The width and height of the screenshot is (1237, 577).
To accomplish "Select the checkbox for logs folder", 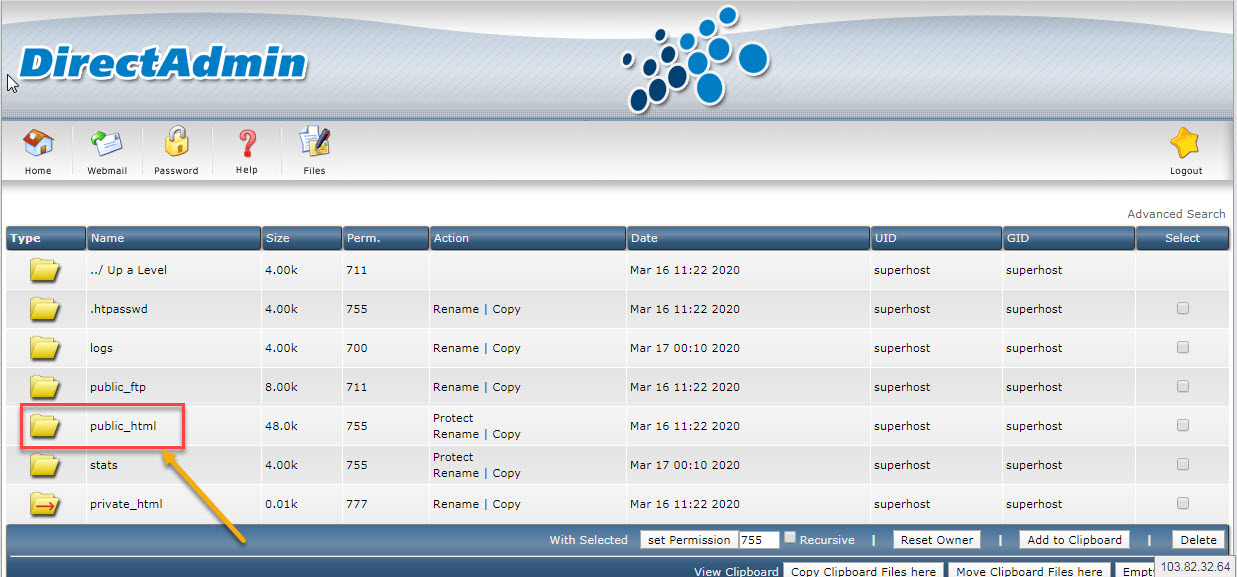I will (1183, 348).
